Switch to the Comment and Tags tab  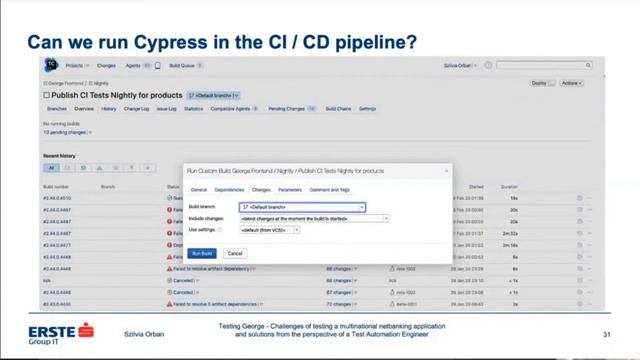pyautogui.click(x=329, y=190)
